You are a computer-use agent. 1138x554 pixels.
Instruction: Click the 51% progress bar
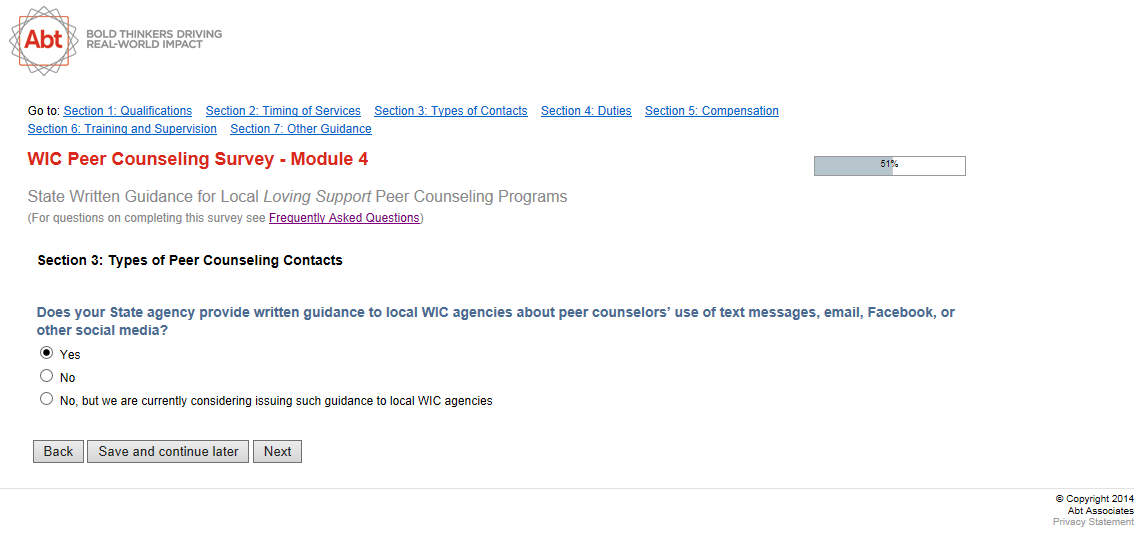pyautogui.click(x=889, y=166)
